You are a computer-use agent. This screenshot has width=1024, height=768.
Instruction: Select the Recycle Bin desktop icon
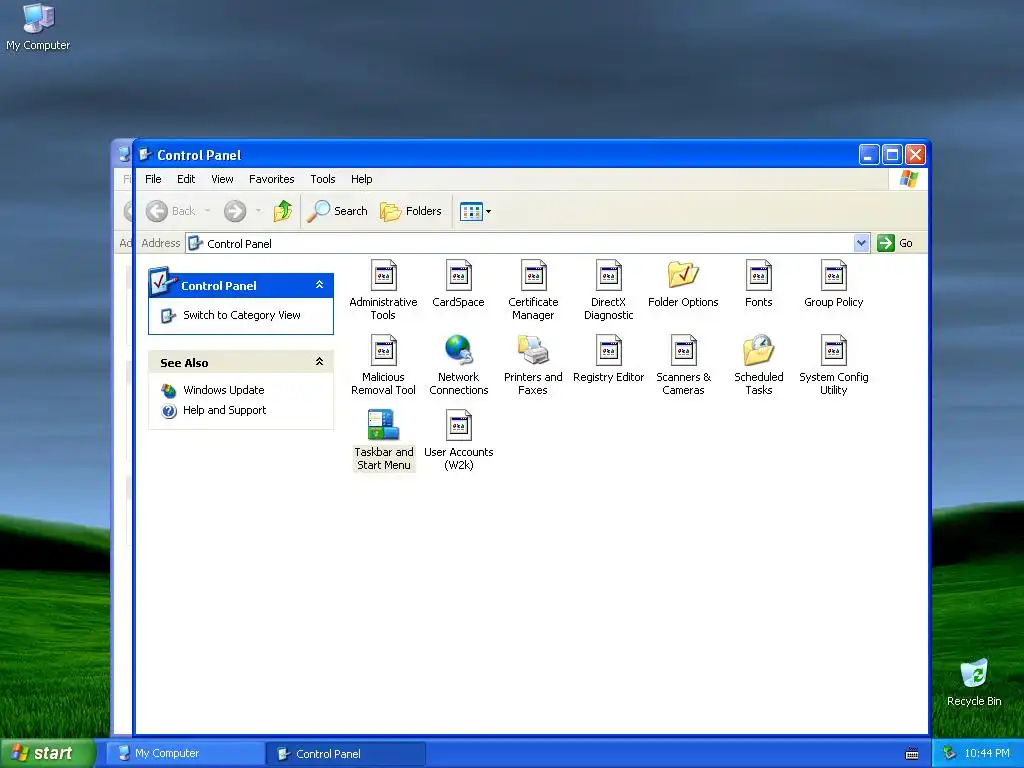click(974, 683)
